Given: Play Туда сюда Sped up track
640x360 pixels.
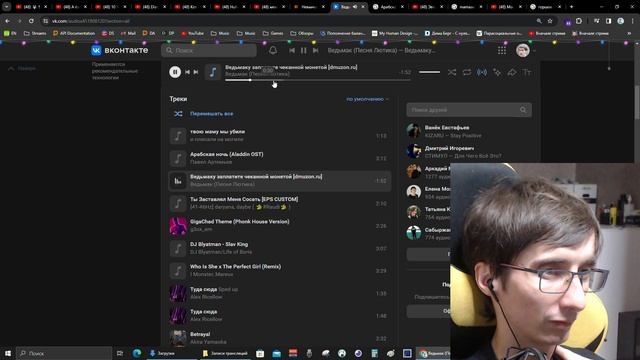Looking at the screenshot, I should click(x=280, y=293).
